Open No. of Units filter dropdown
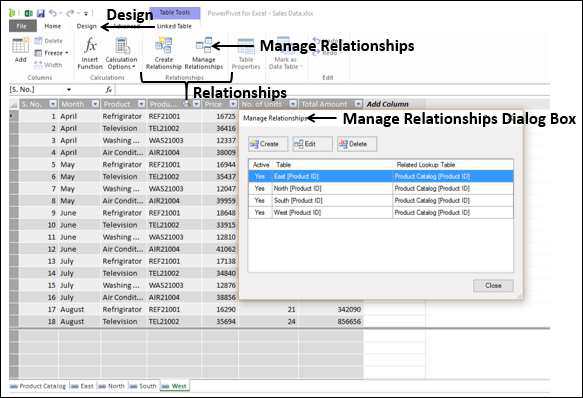 293,104
